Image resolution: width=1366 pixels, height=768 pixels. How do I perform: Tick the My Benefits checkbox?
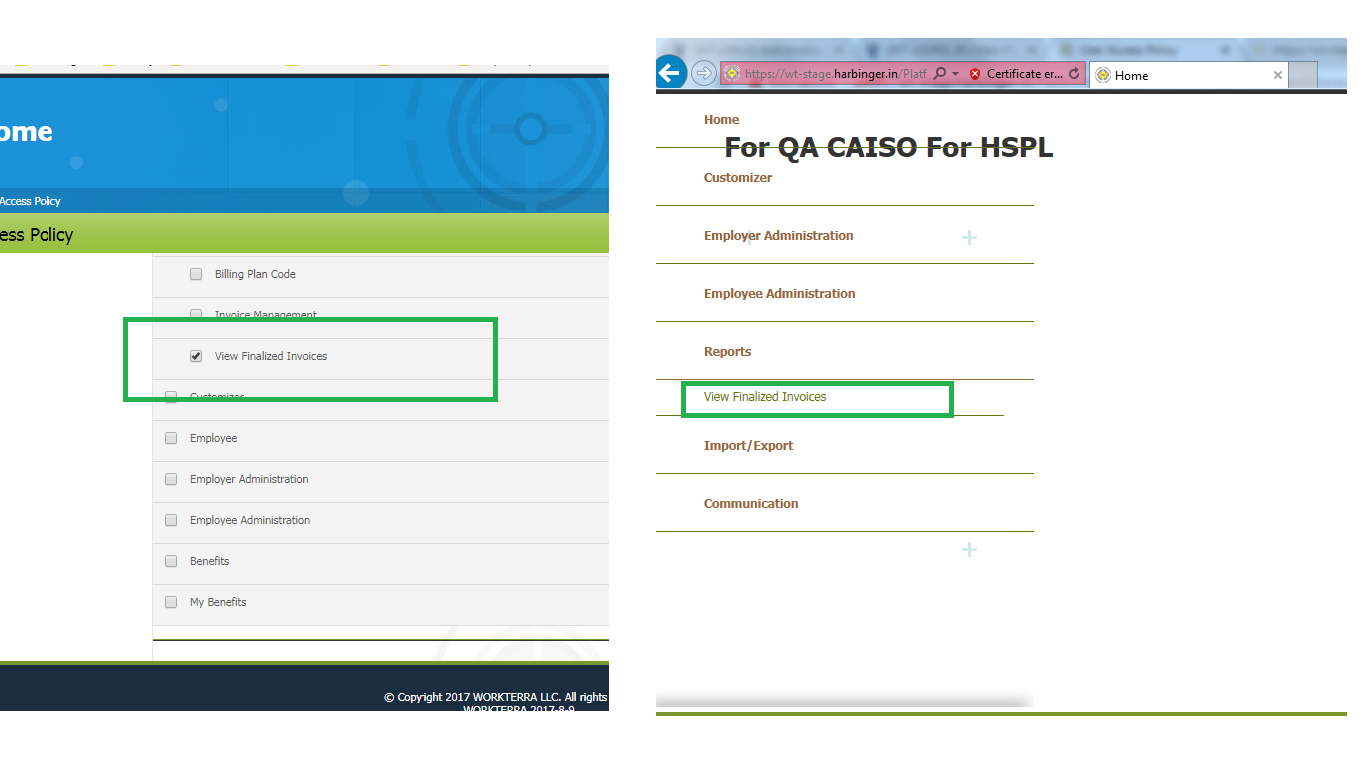tap(171, 602)
